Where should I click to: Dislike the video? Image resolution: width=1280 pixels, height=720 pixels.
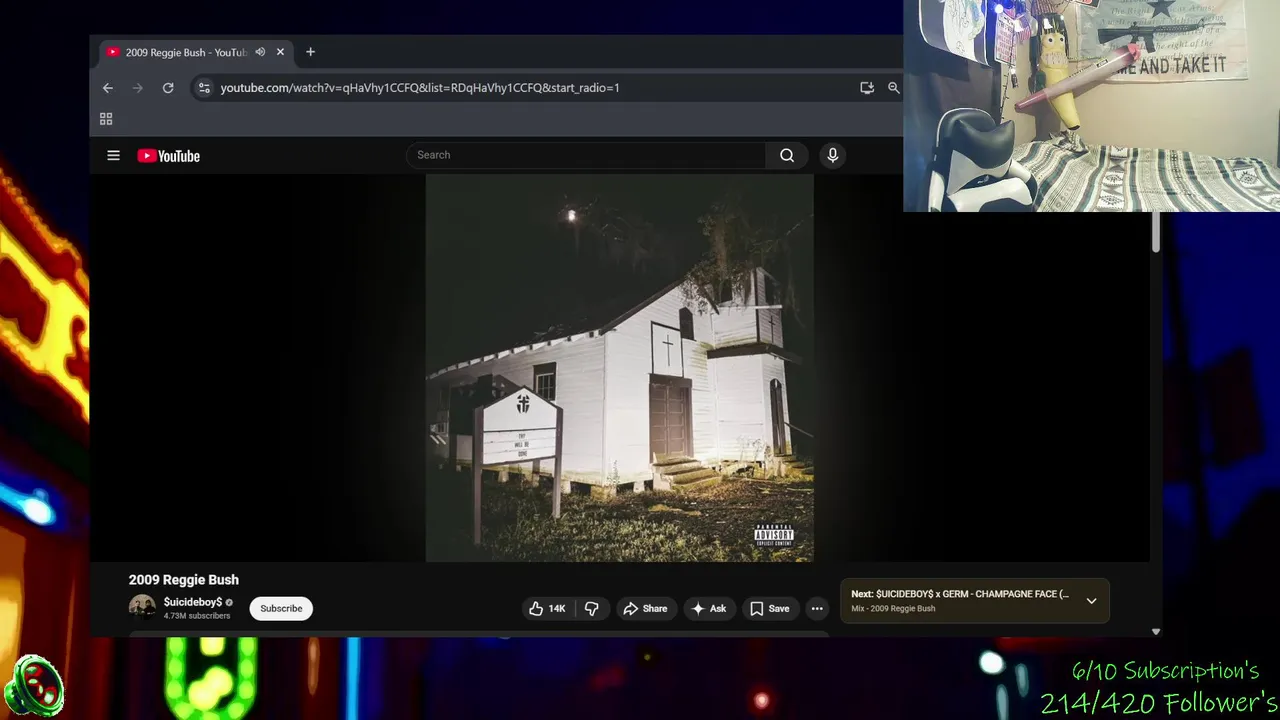tap(591, 608)
